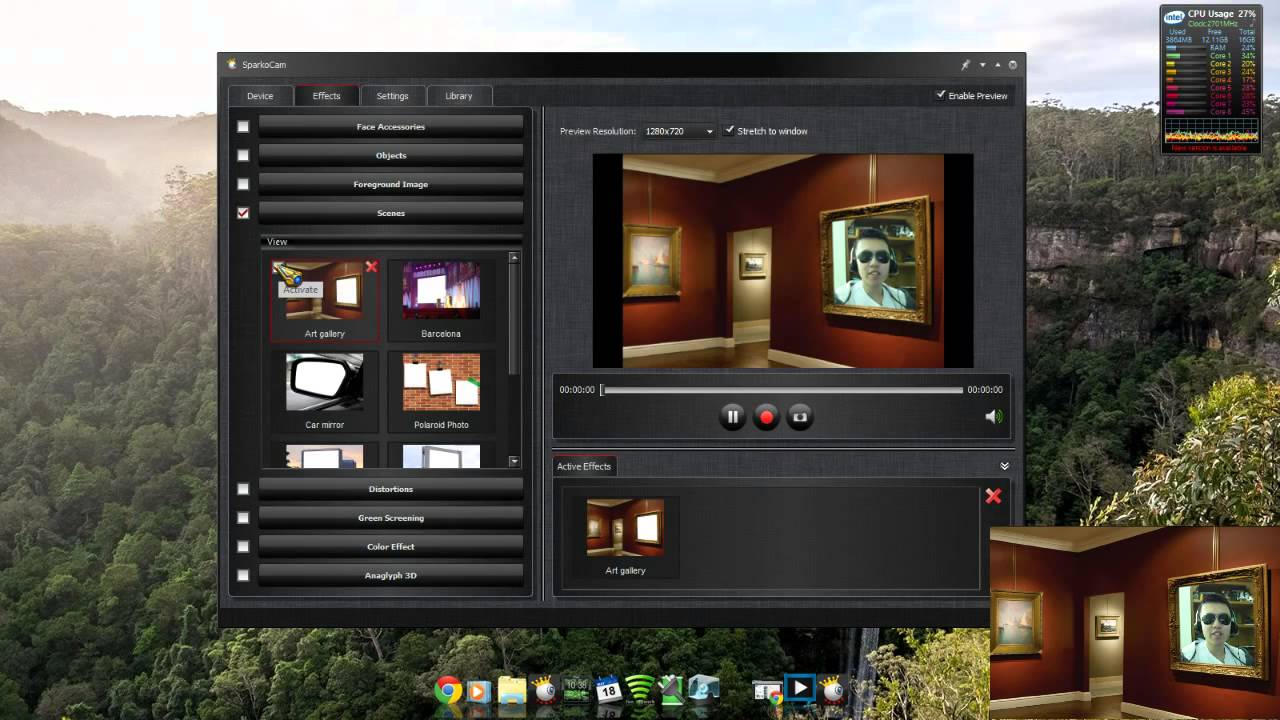Open the Library tab
The image size is (1280, 720).
(x=458, y=96)
